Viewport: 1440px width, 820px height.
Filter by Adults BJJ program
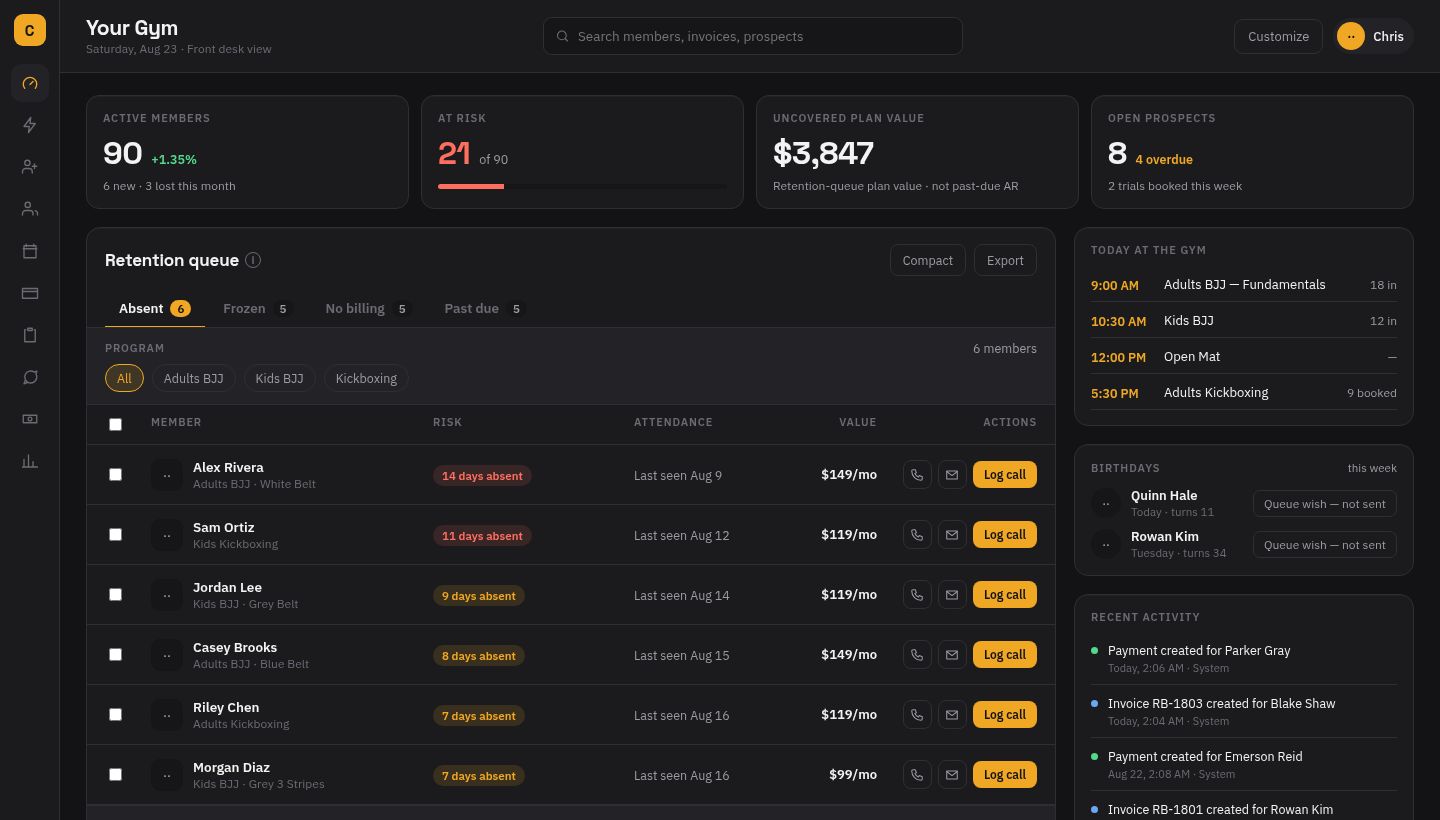click(194, 378)
